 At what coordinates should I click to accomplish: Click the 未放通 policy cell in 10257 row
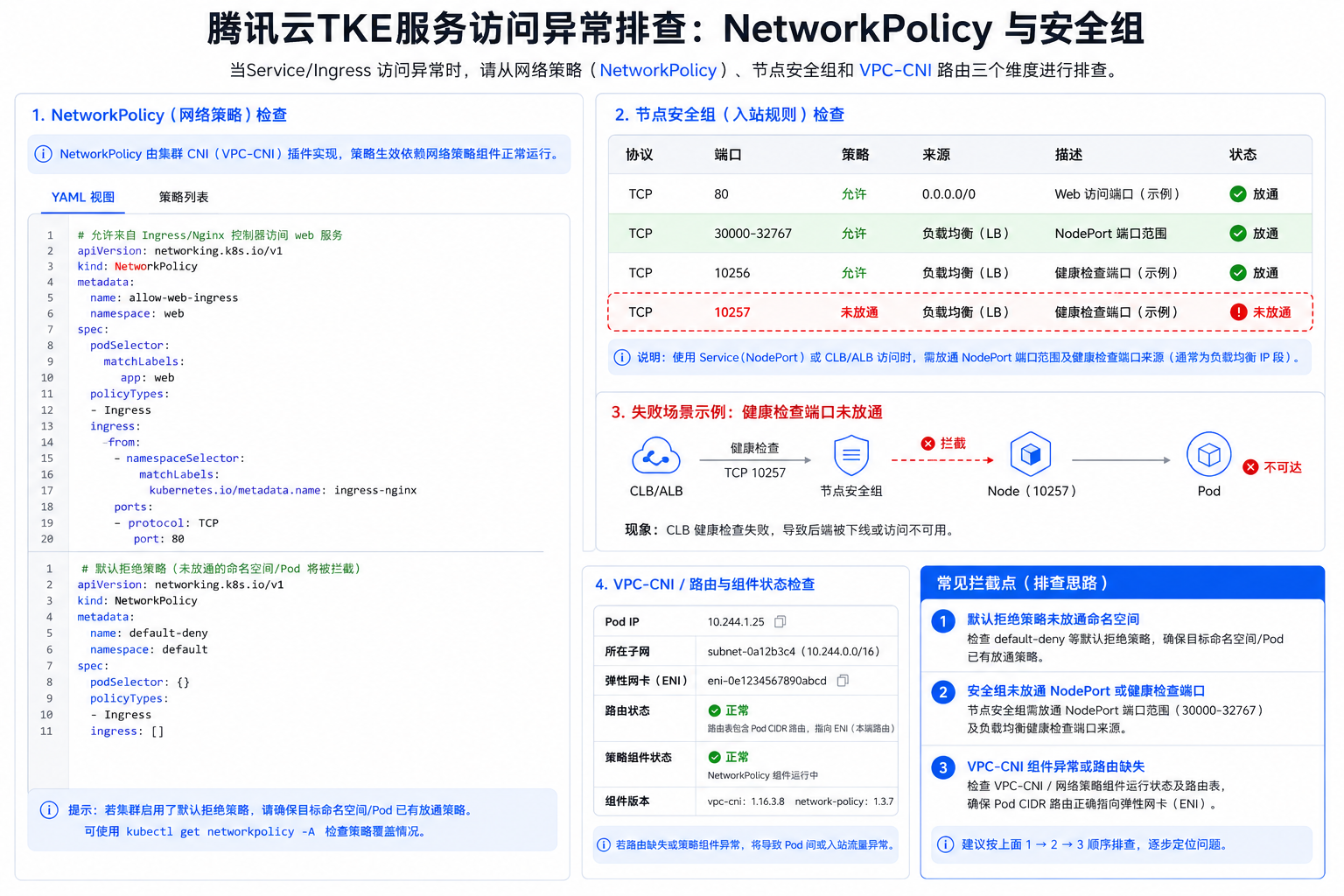(x=859, y=312)
